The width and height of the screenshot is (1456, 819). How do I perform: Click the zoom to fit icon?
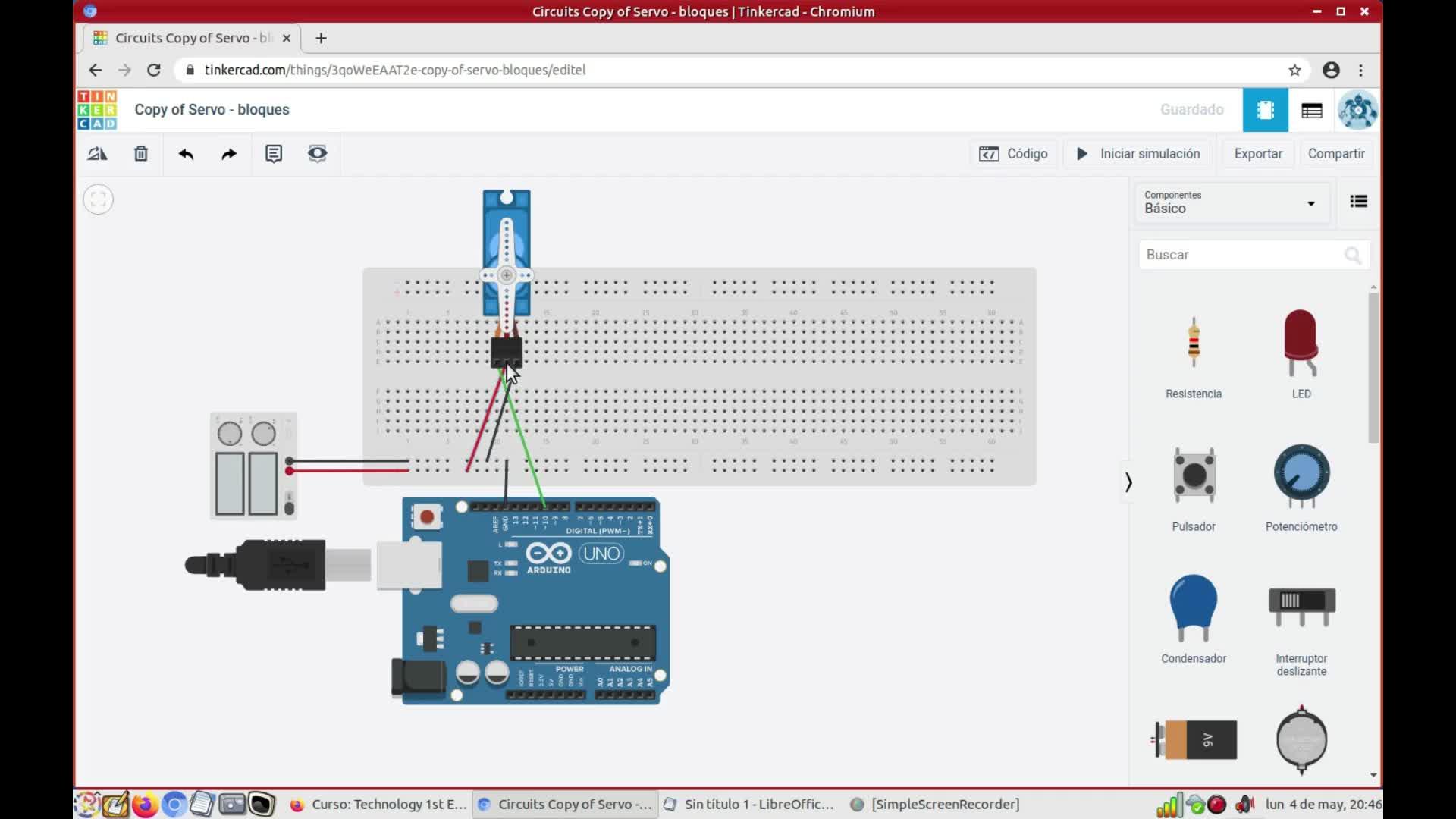click(98, 199)
